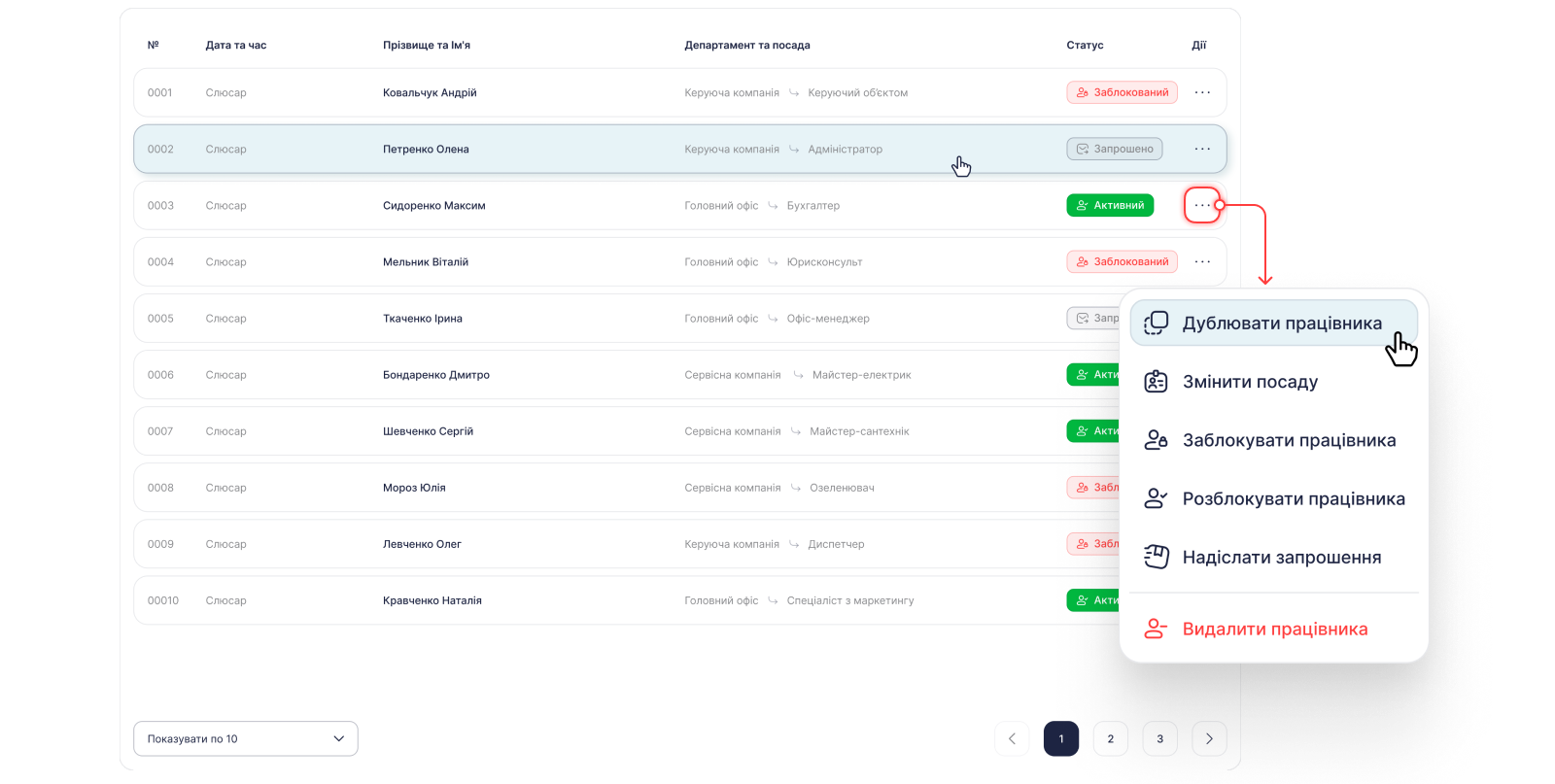Click column header Дії

coord(1199,45)
